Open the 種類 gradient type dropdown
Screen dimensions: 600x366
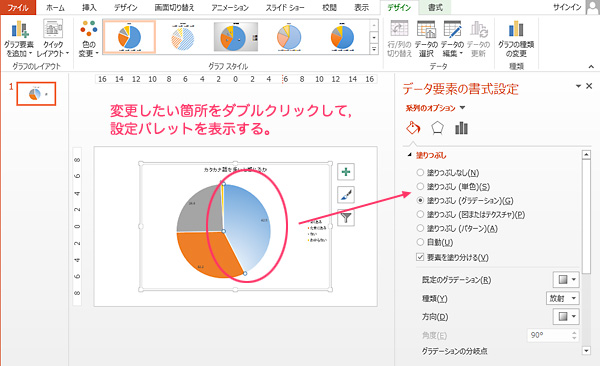562,298
